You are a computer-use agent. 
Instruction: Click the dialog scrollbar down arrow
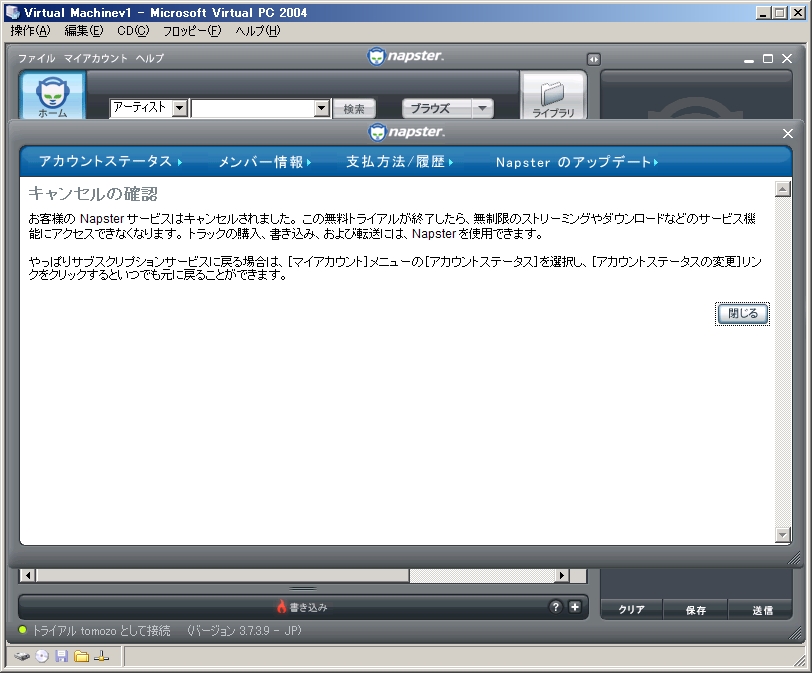tap(782, 534)
